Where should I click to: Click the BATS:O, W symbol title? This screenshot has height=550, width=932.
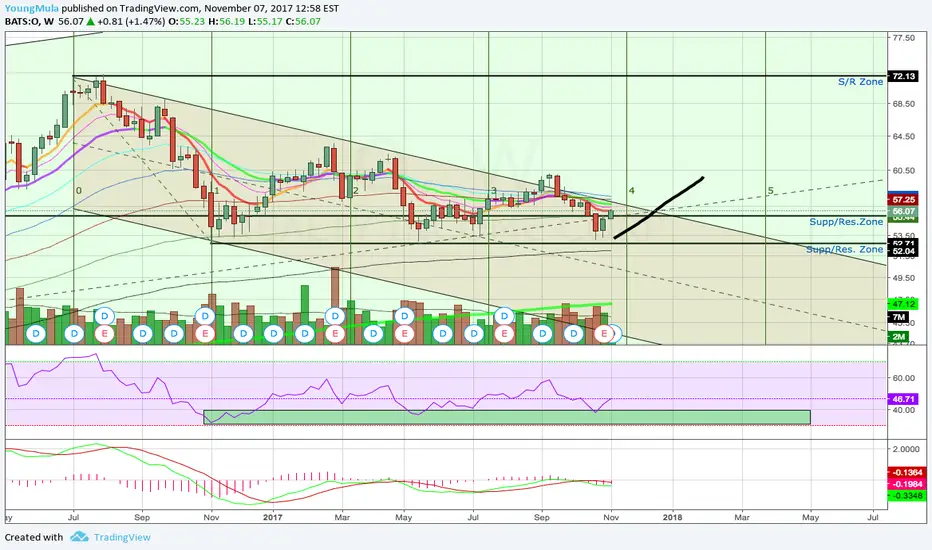(30, 21)
